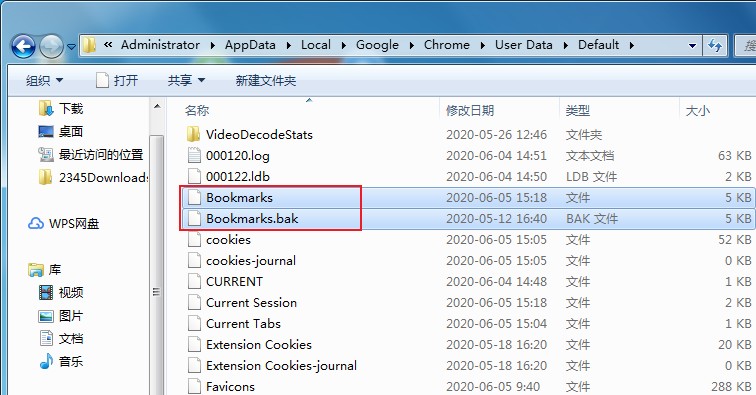Select 000122.ldb file icon

pos(194,176)
